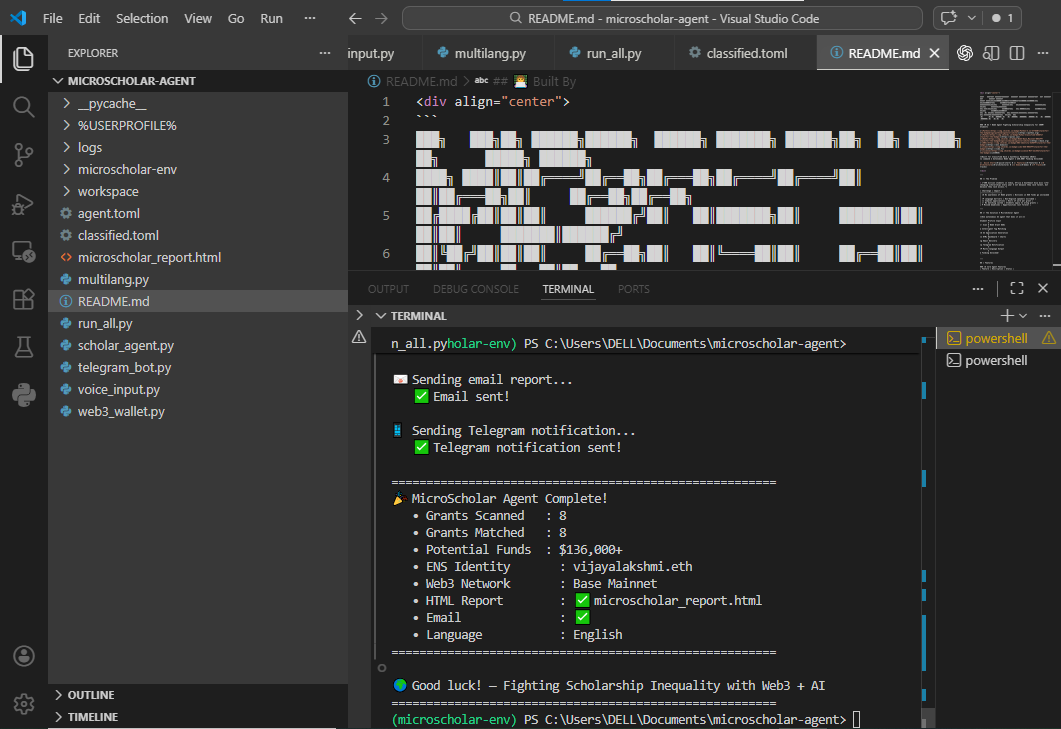Open agent.toml in explorer
Image resolution: width=1061 pixels, height=729 pixels.
[x=109, y=213]
